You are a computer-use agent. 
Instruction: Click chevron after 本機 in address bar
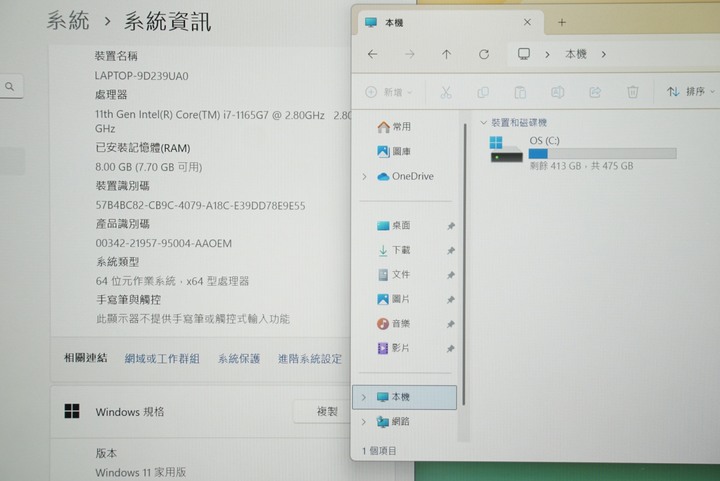(604, 55)
